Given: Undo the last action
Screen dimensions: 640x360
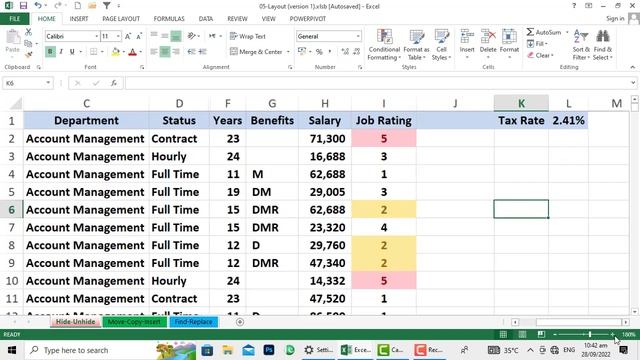Looking at the screenshot, I should 38,6.
